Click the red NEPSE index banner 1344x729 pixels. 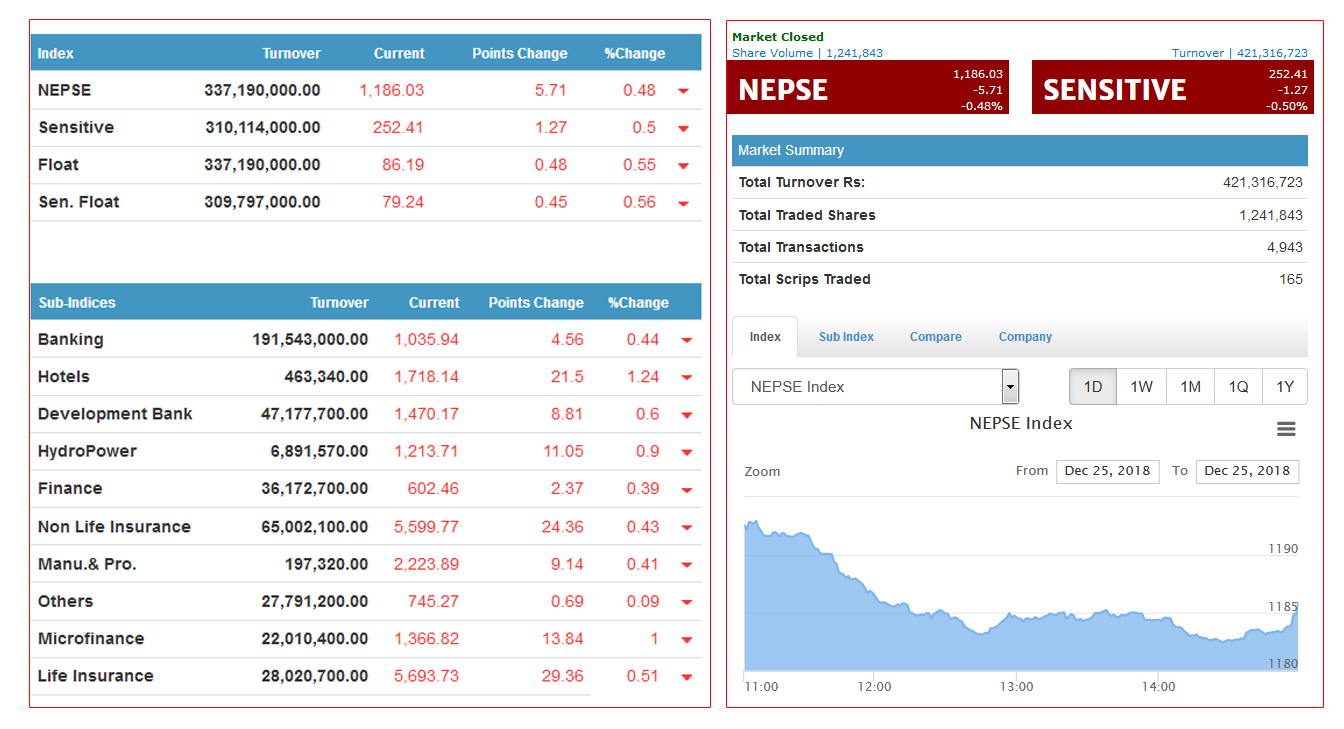[870, 88]
